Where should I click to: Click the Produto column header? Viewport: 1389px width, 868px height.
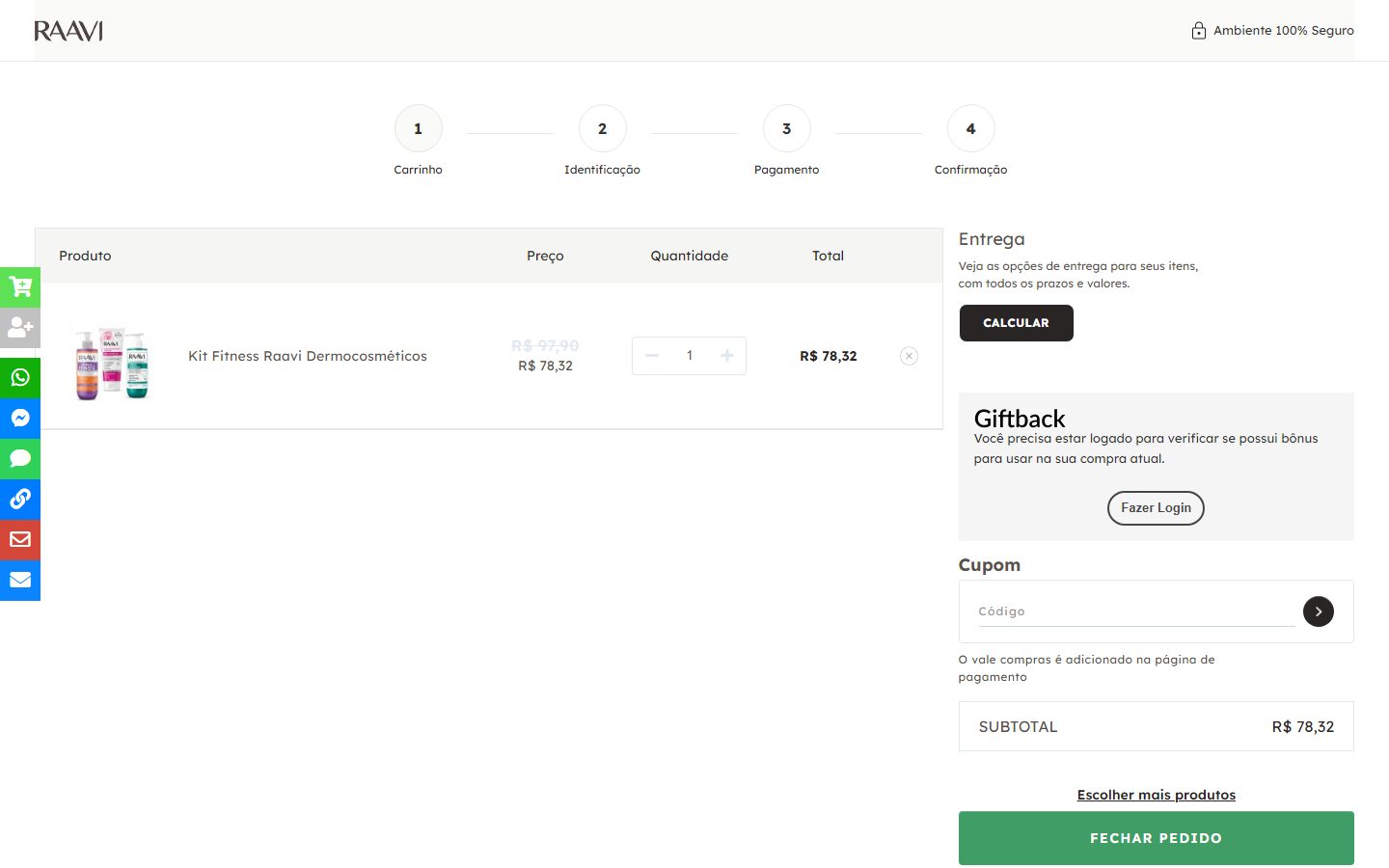click(85, 256)
